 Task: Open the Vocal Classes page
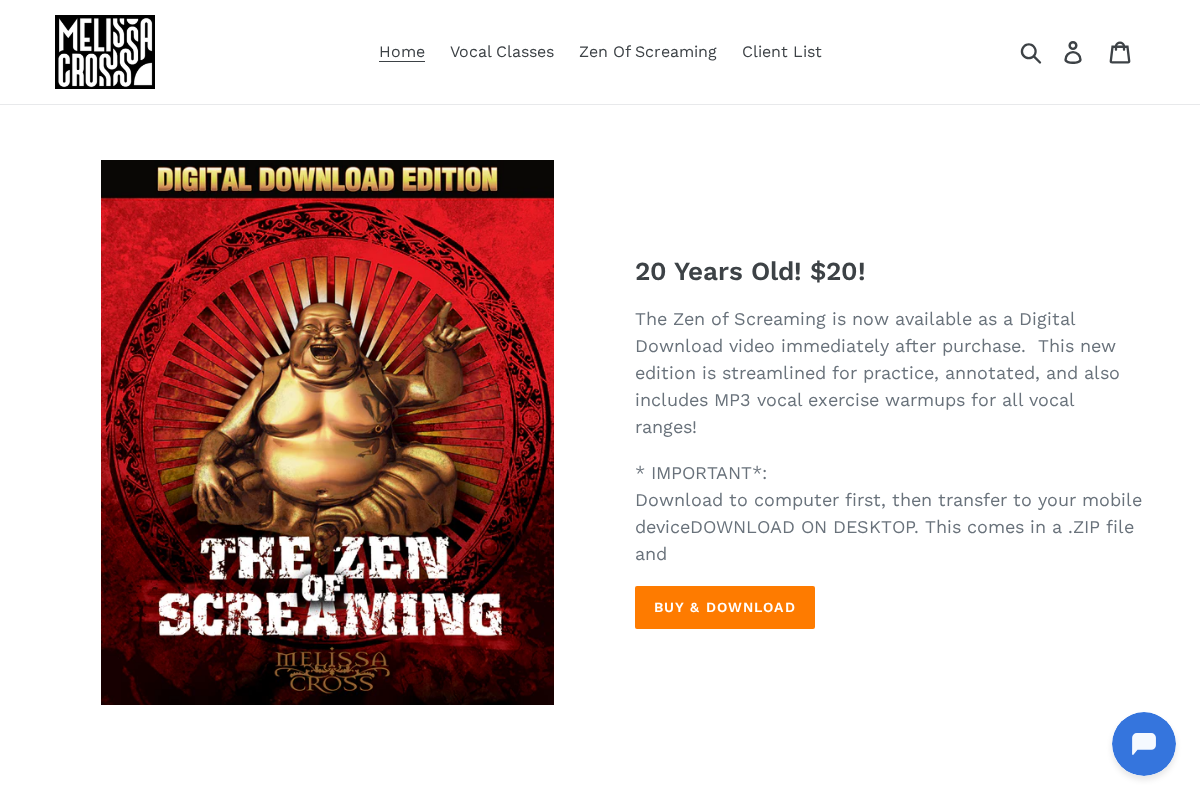coord(502,52)
